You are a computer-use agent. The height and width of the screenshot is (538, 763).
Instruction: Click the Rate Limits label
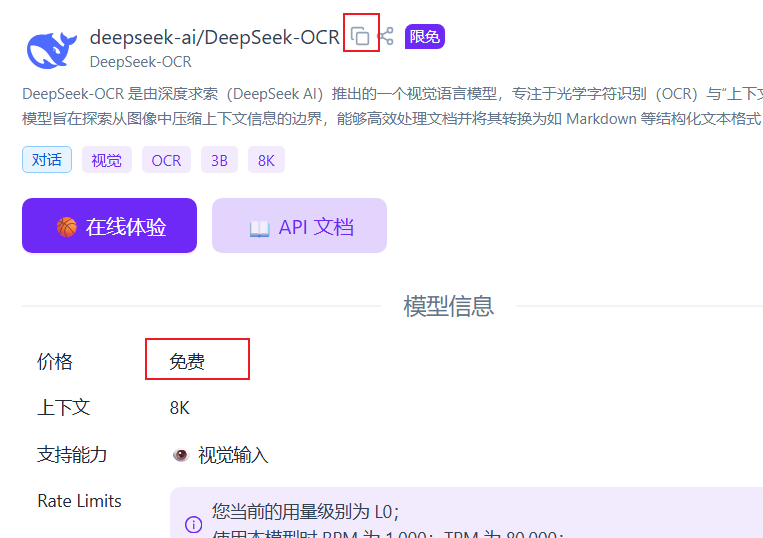79,501
